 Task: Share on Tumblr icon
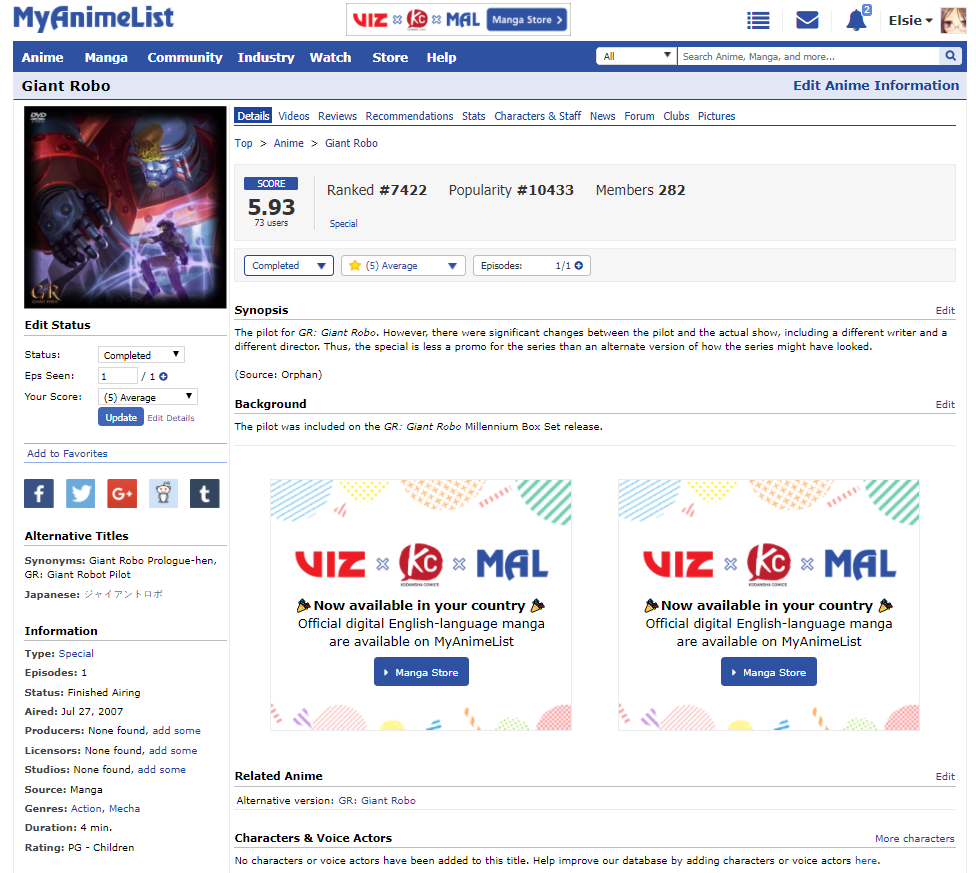point(205,493)
